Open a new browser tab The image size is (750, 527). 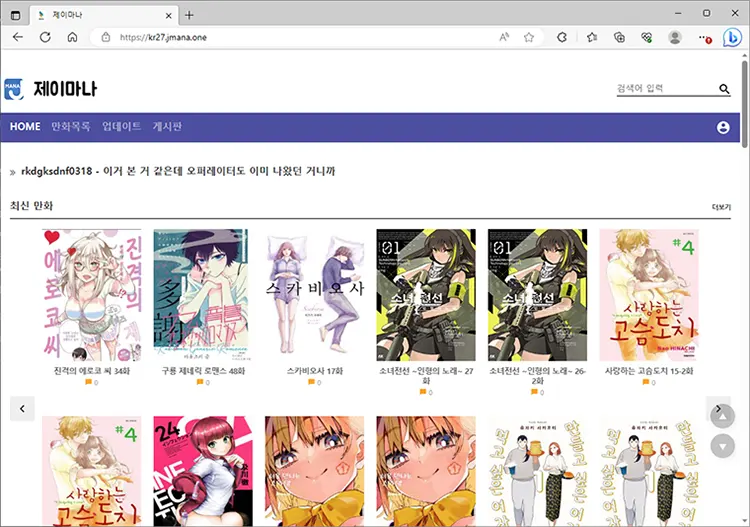(x=189, y=15)
